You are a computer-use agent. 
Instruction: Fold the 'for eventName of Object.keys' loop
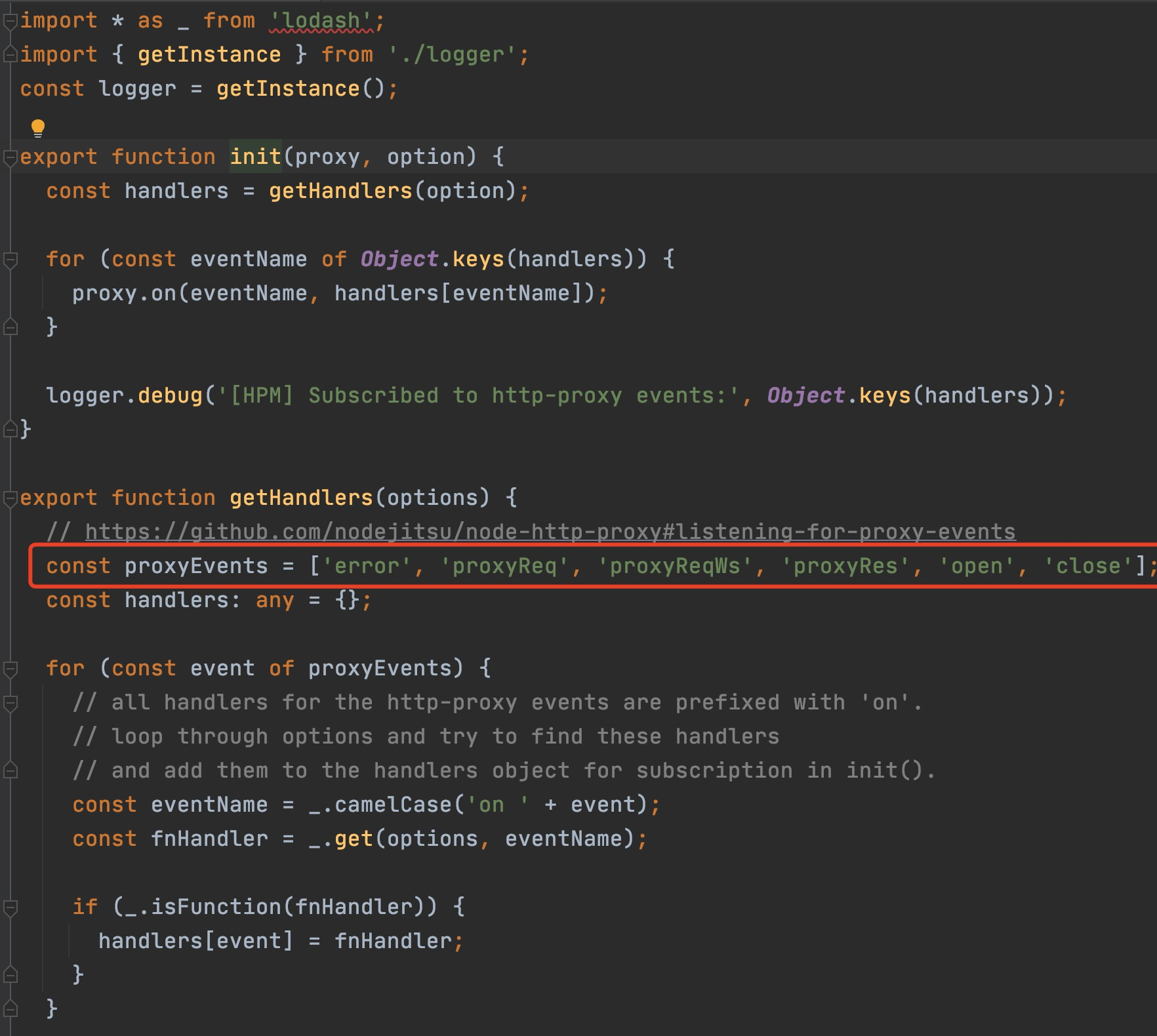(x=10, y=260)
